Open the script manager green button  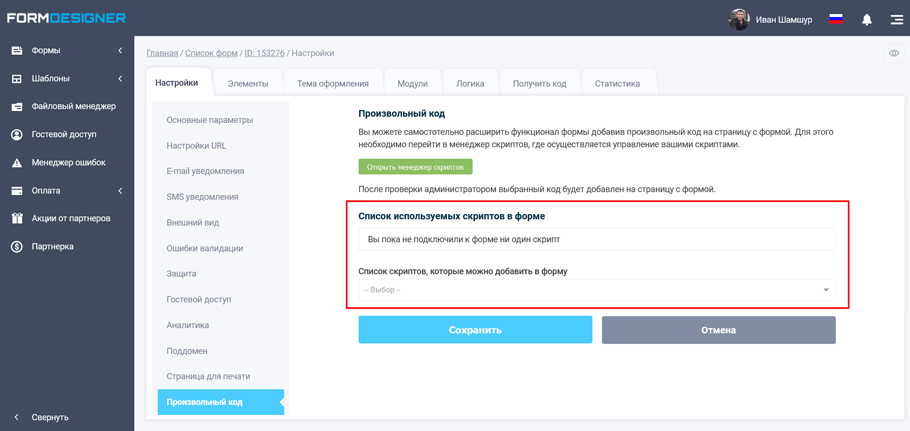click(x=415, y=167)
